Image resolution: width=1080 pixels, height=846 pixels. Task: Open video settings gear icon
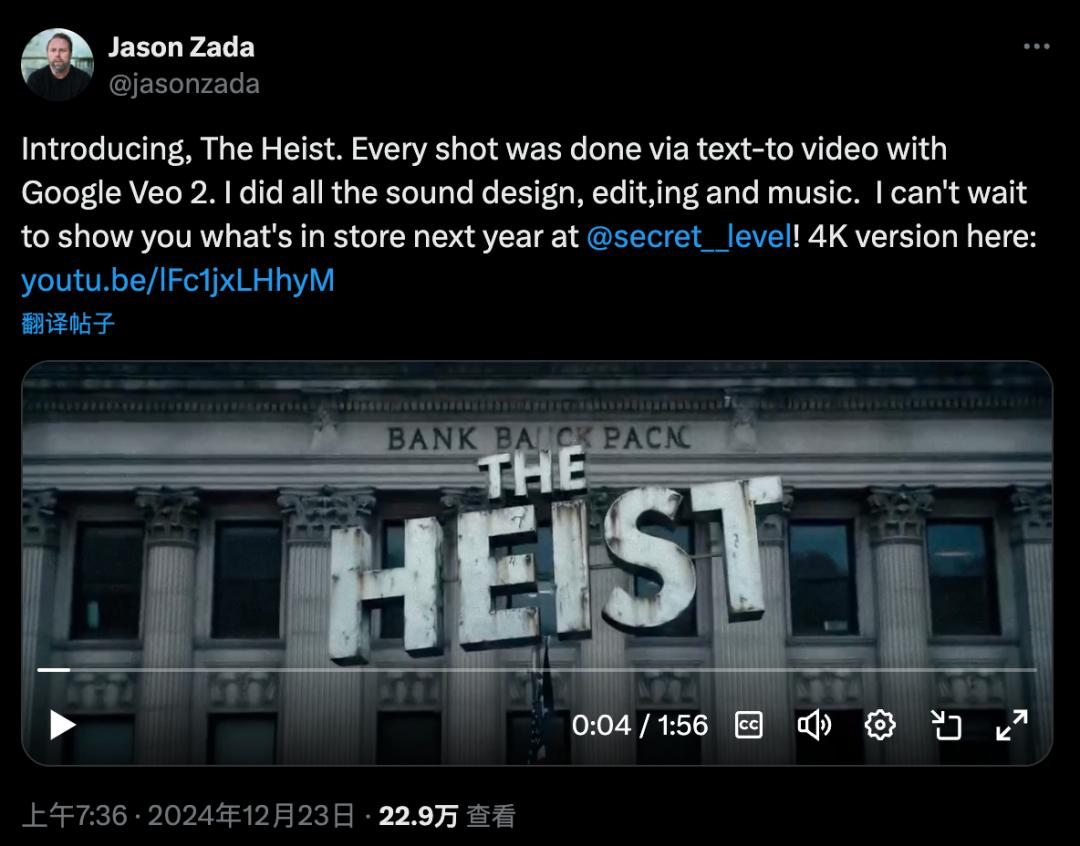880,725
